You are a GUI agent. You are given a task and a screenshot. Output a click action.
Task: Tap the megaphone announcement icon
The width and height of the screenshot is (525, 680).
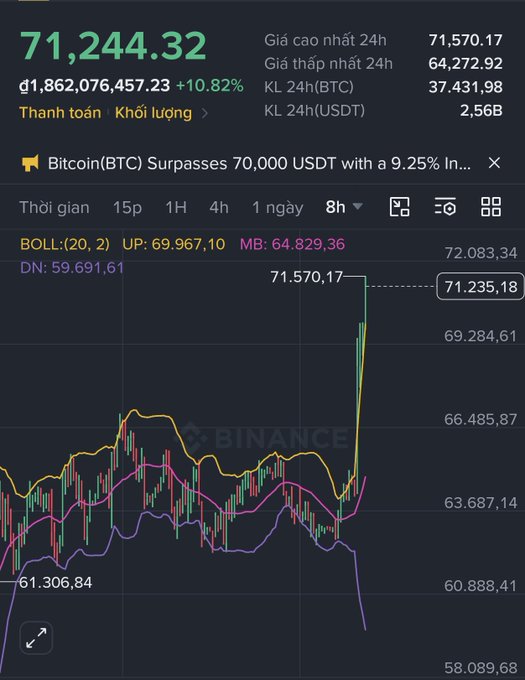pos(30,163)
